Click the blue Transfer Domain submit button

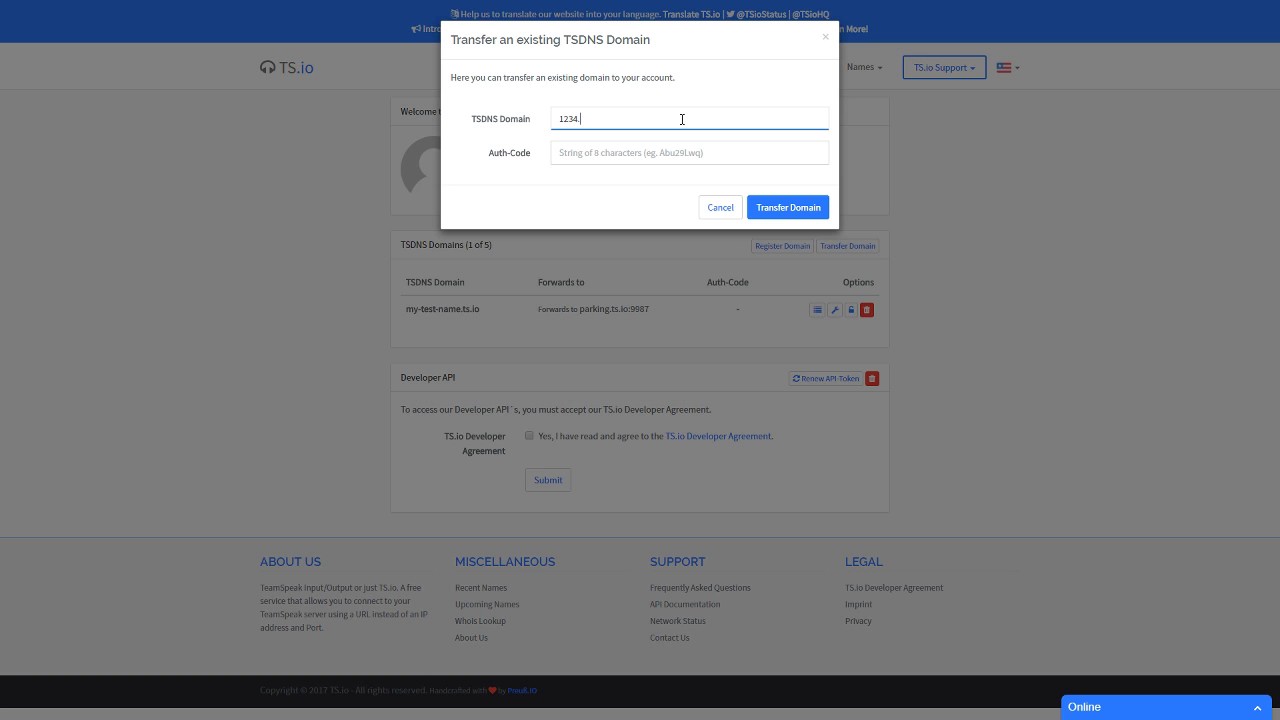click(x=788, y=208)
